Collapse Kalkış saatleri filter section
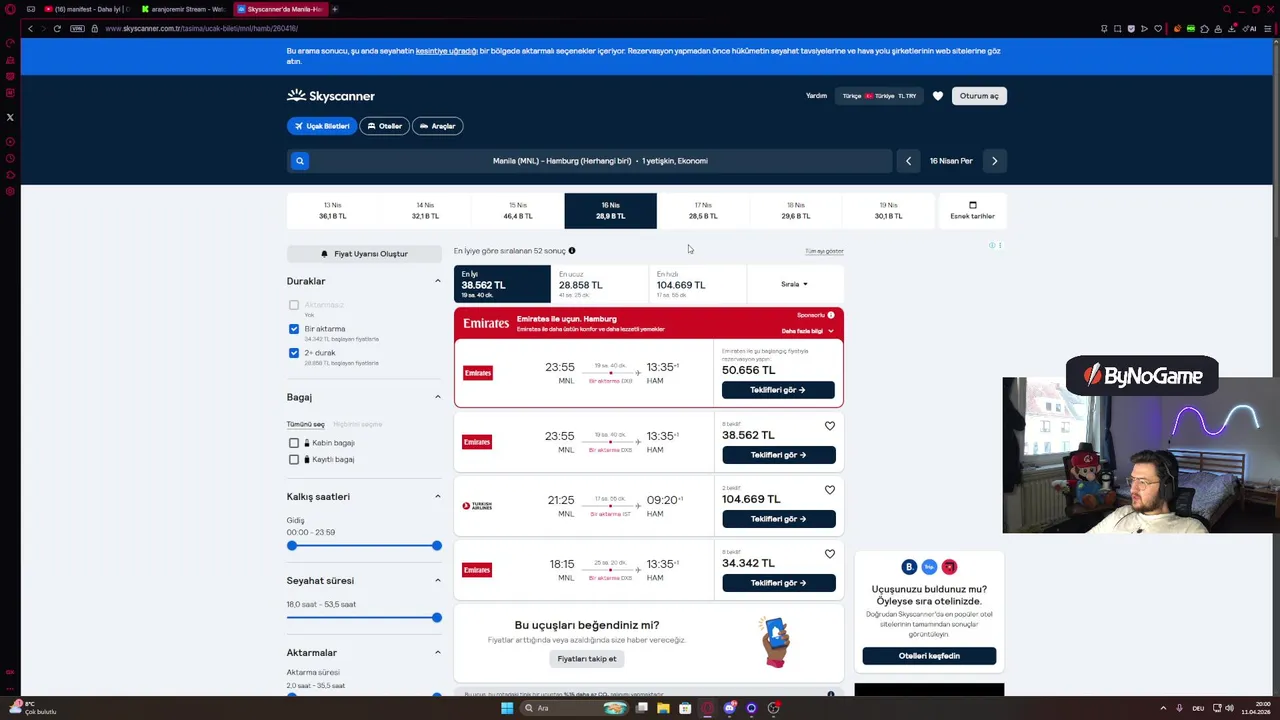Screen dimensions: 1280x720 tap(437, 497)
